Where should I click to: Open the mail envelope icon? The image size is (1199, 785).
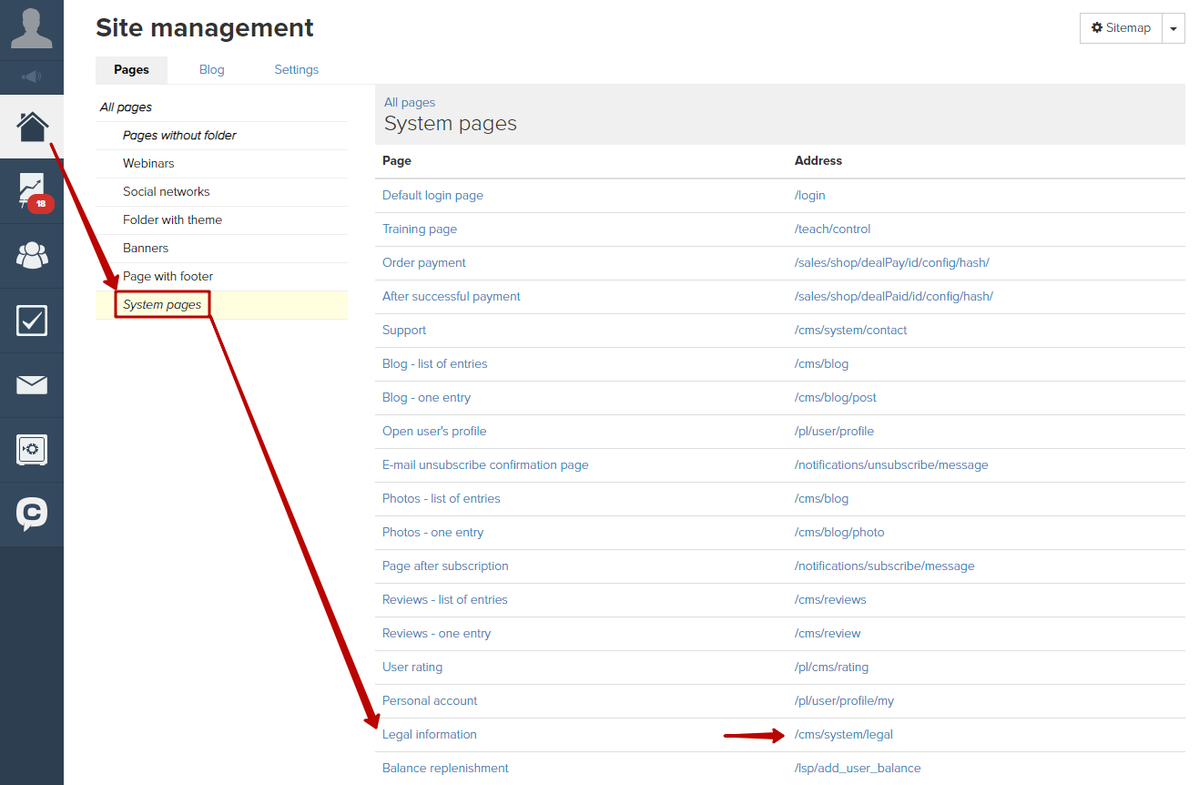(x=31, y=384)
